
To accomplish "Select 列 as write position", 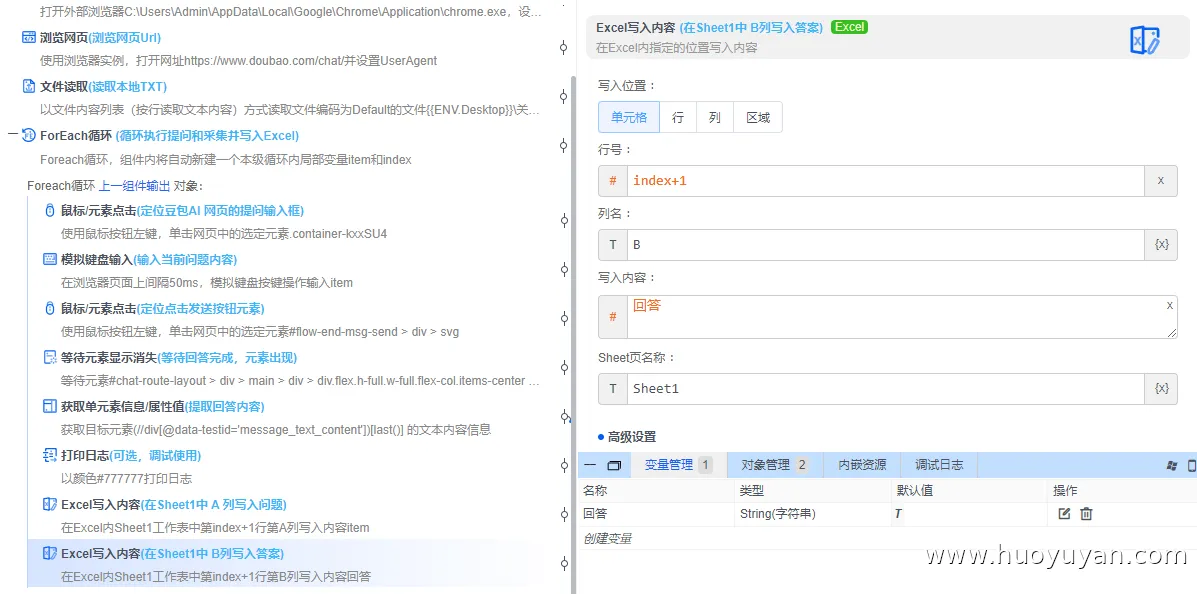I will click(x=715, y=118).
